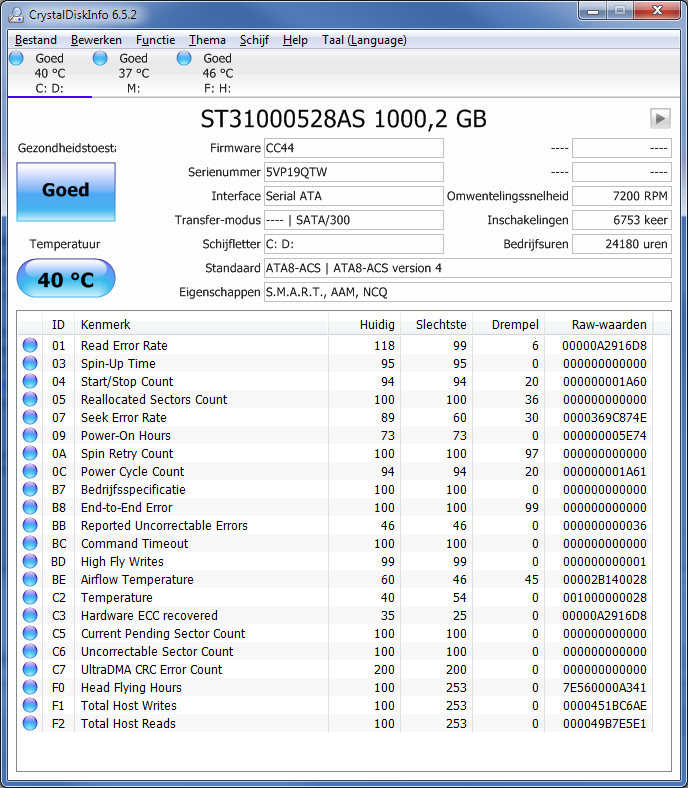Click the status orb beside Start/Stop Count

tap(30, 381)
